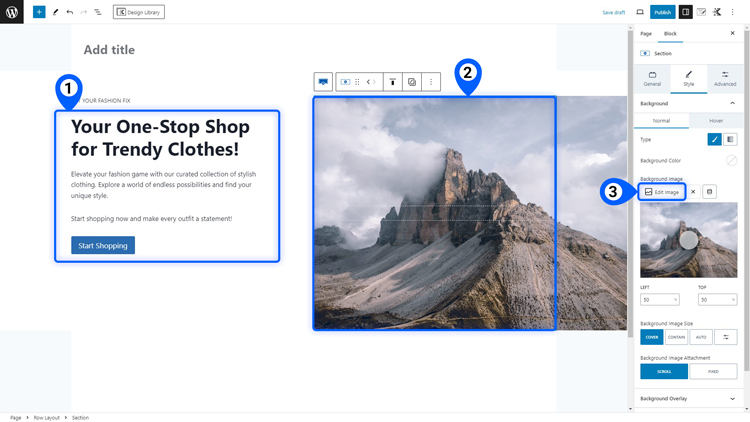
Task: Open the block inserter plus button
Action: (39, 12)
